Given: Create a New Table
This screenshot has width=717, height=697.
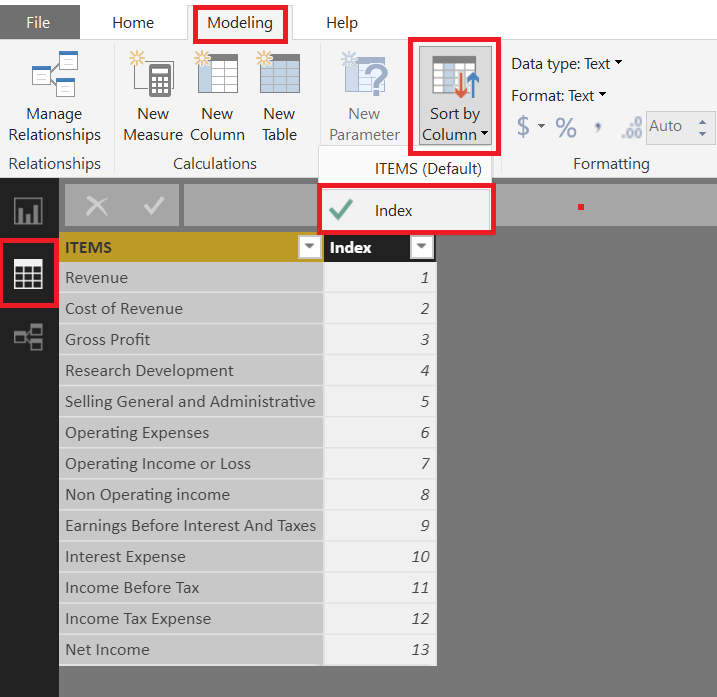Looking at the screenshot, I should pyautogui.click(x=279, y=97).
